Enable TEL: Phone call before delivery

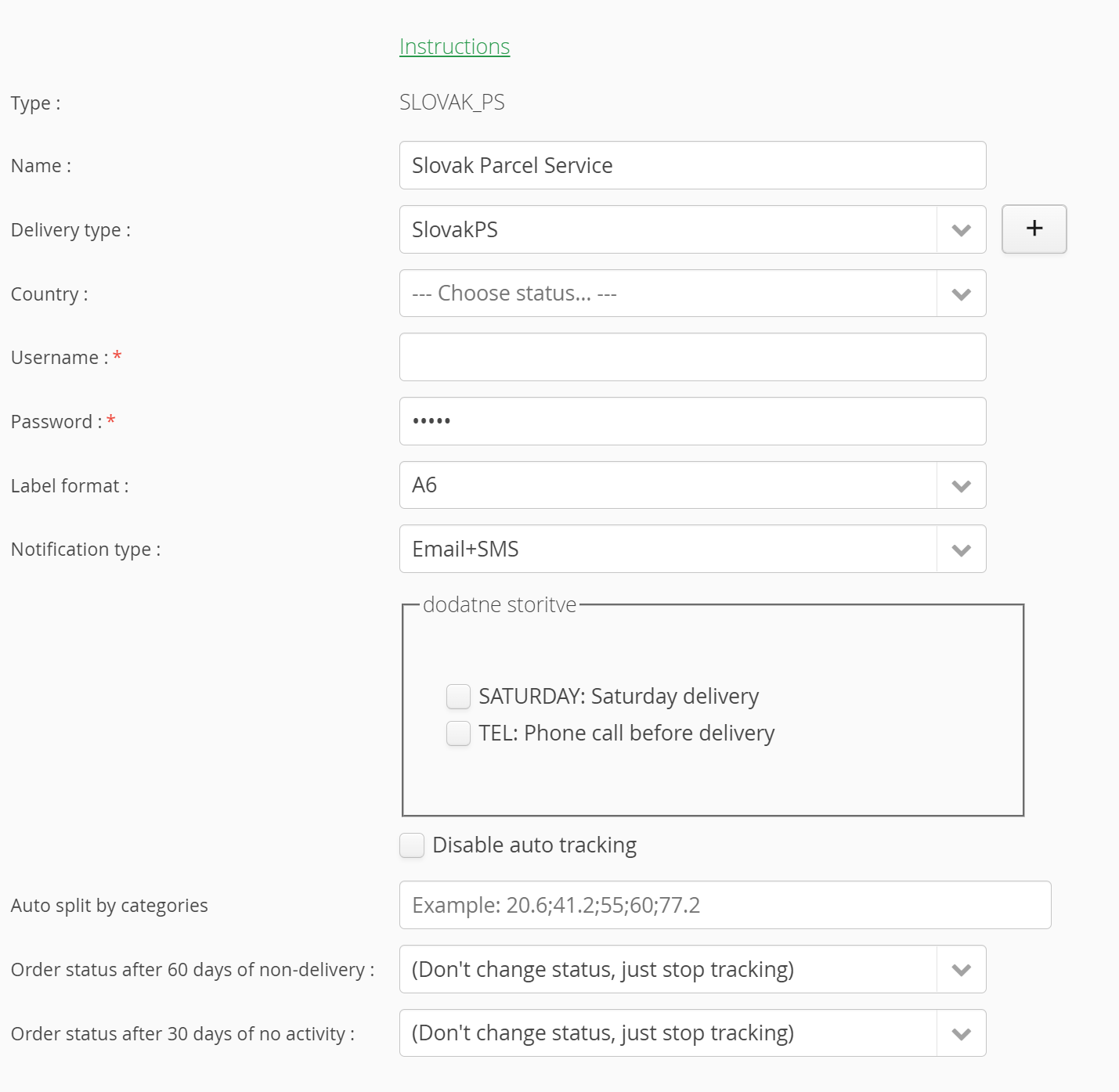458,733
